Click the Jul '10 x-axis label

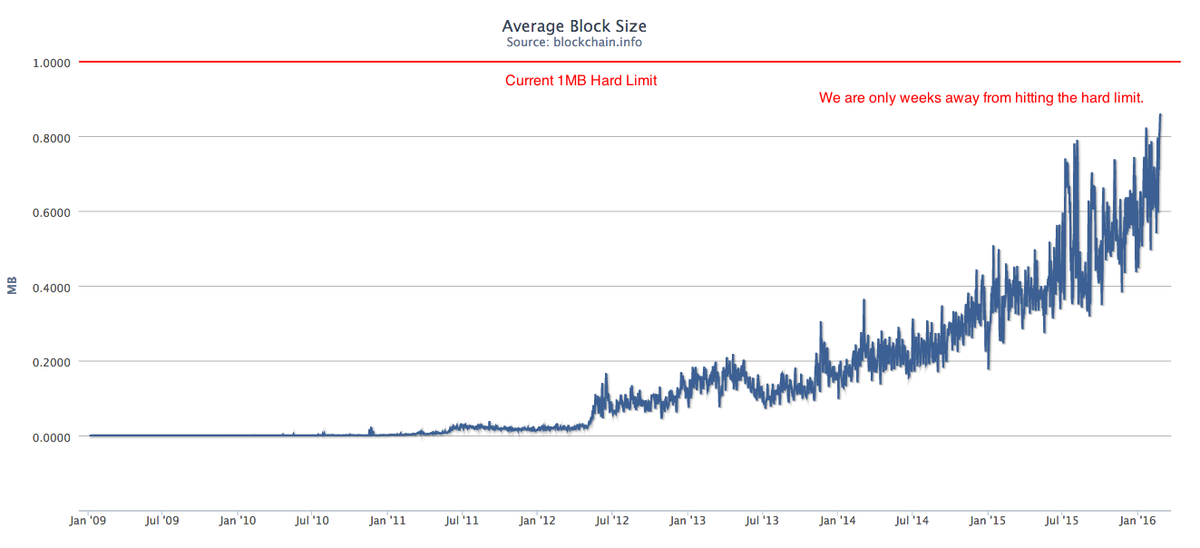pos(312,521)
